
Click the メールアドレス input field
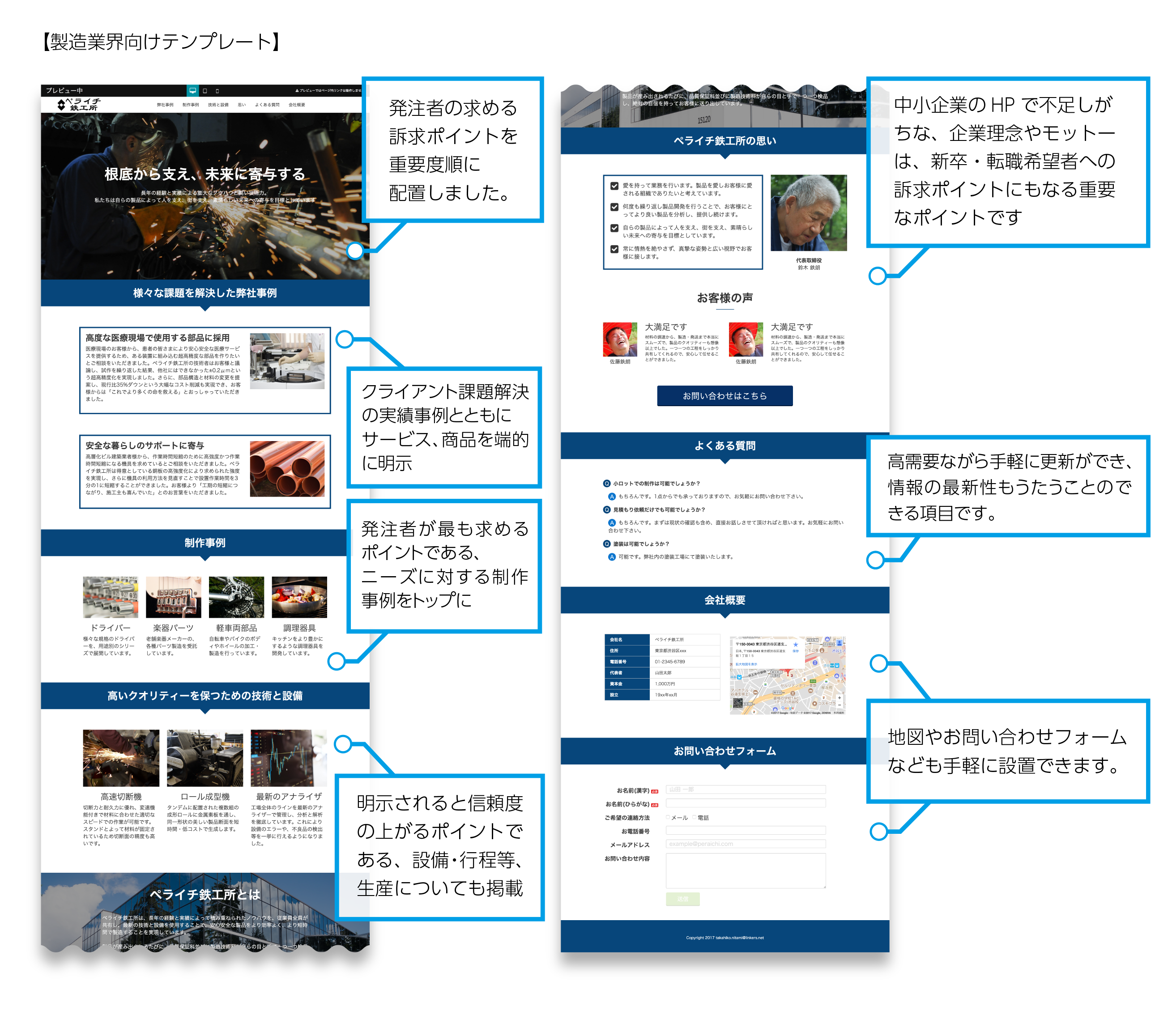click(746, 844)
